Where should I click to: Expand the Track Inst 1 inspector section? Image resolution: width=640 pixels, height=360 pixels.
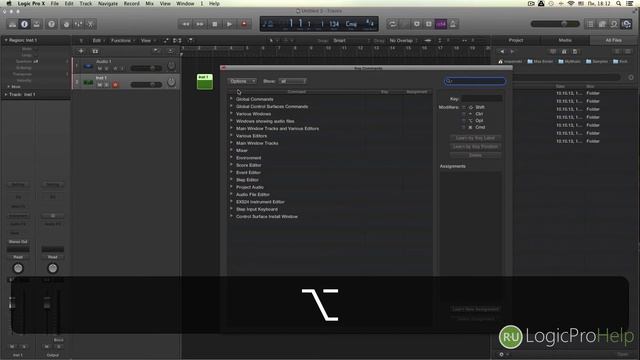pos(6,94)
